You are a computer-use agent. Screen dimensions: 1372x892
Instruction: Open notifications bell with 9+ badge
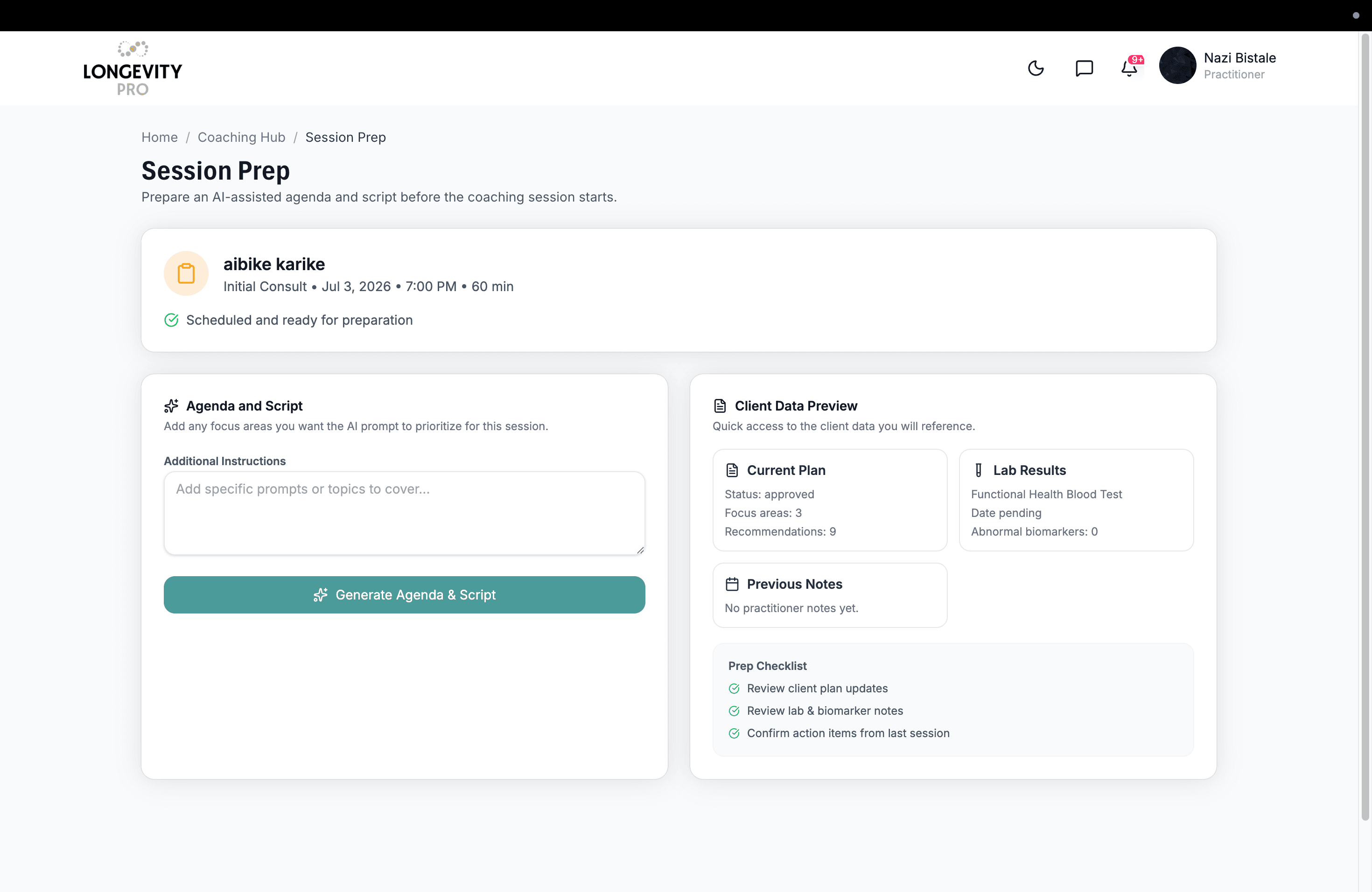coord(1130,68)
